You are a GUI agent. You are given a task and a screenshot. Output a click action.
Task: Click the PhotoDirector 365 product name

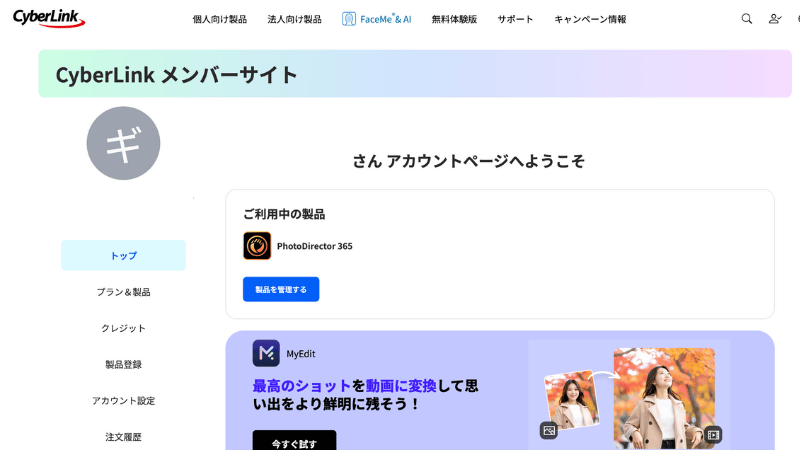pyautogui.click(x=315, y=246)
